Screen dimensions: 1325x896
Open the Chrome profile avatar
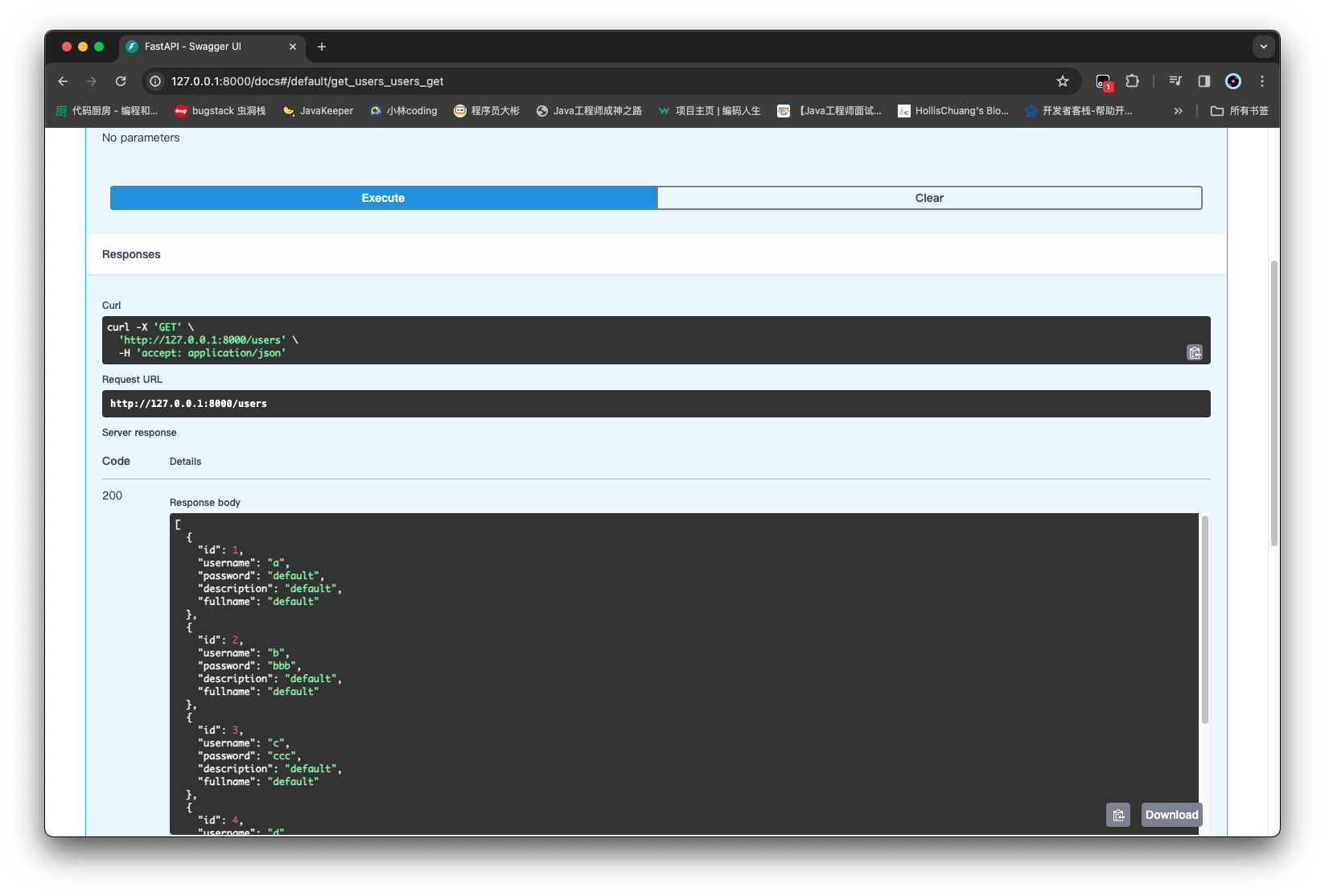click(x=1232, y=81)
